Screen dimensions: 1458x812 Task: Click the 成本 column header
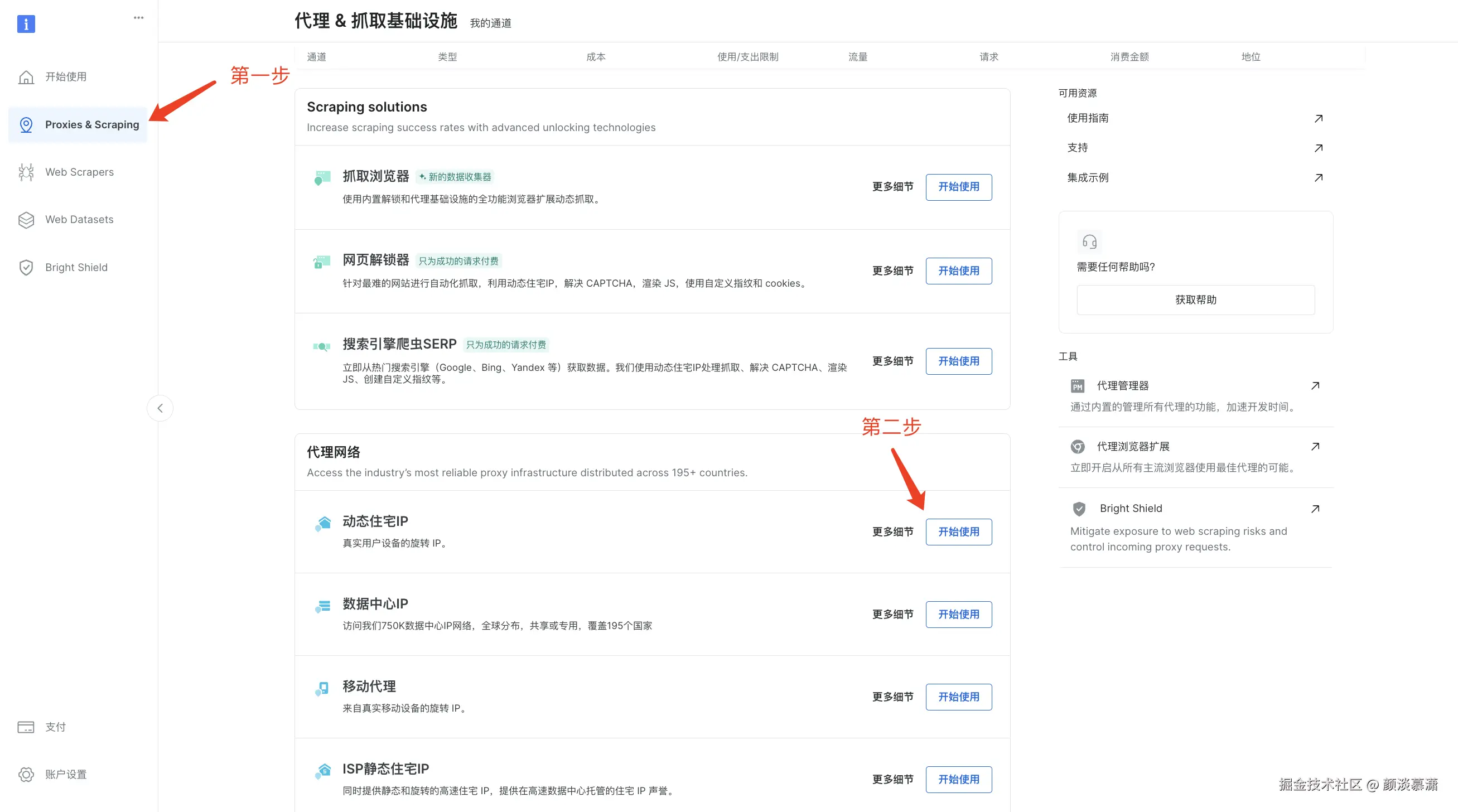pyautogui.click(x=596, y=56)
